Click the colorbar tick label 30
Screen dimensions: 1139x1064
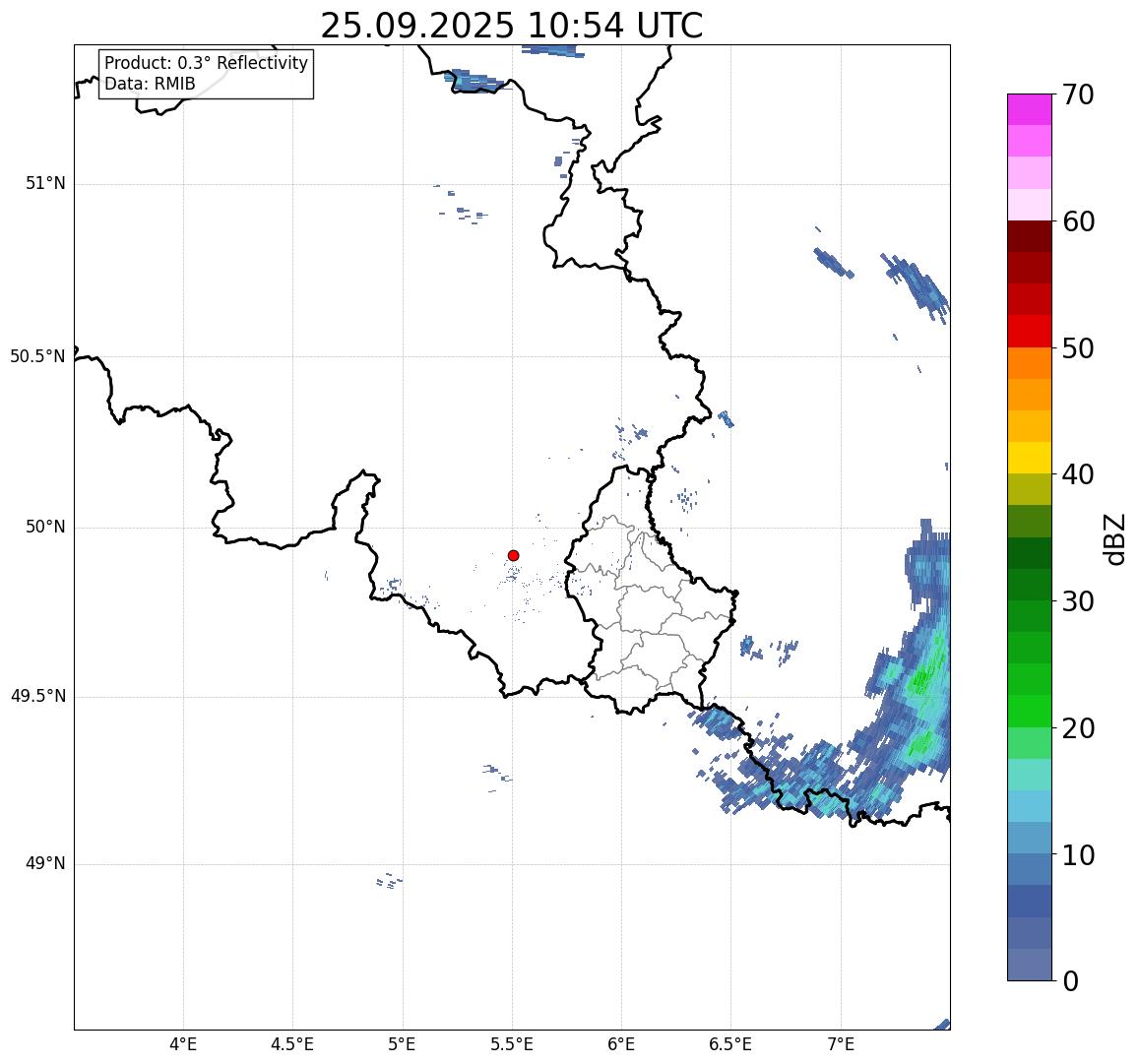click(x=1079, y=601)
